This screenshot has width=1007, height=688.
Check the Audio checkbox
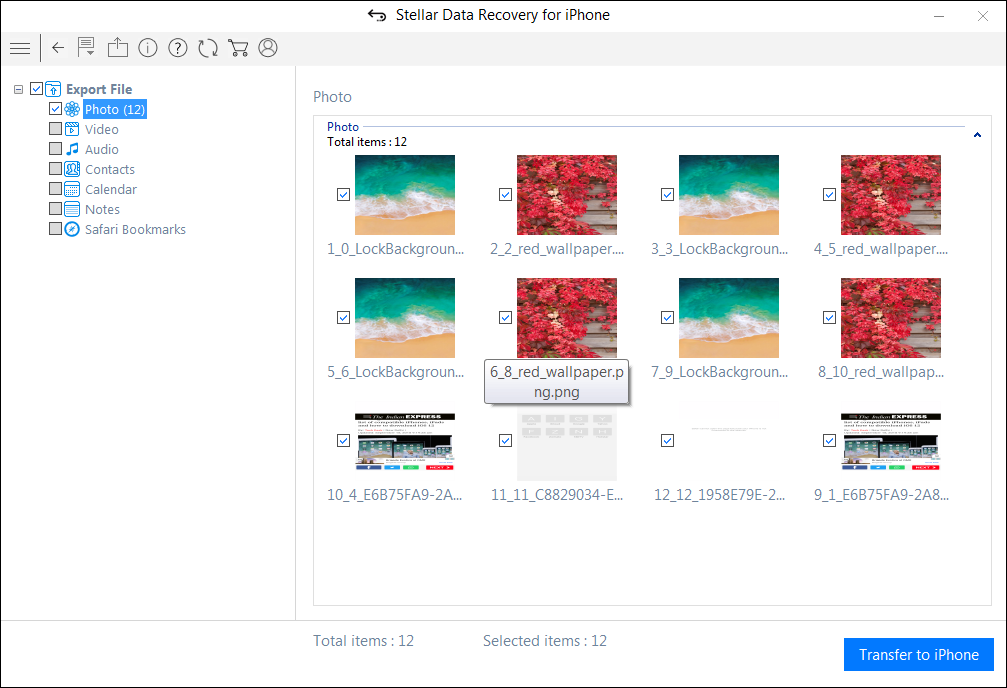[x=55, y=148]
